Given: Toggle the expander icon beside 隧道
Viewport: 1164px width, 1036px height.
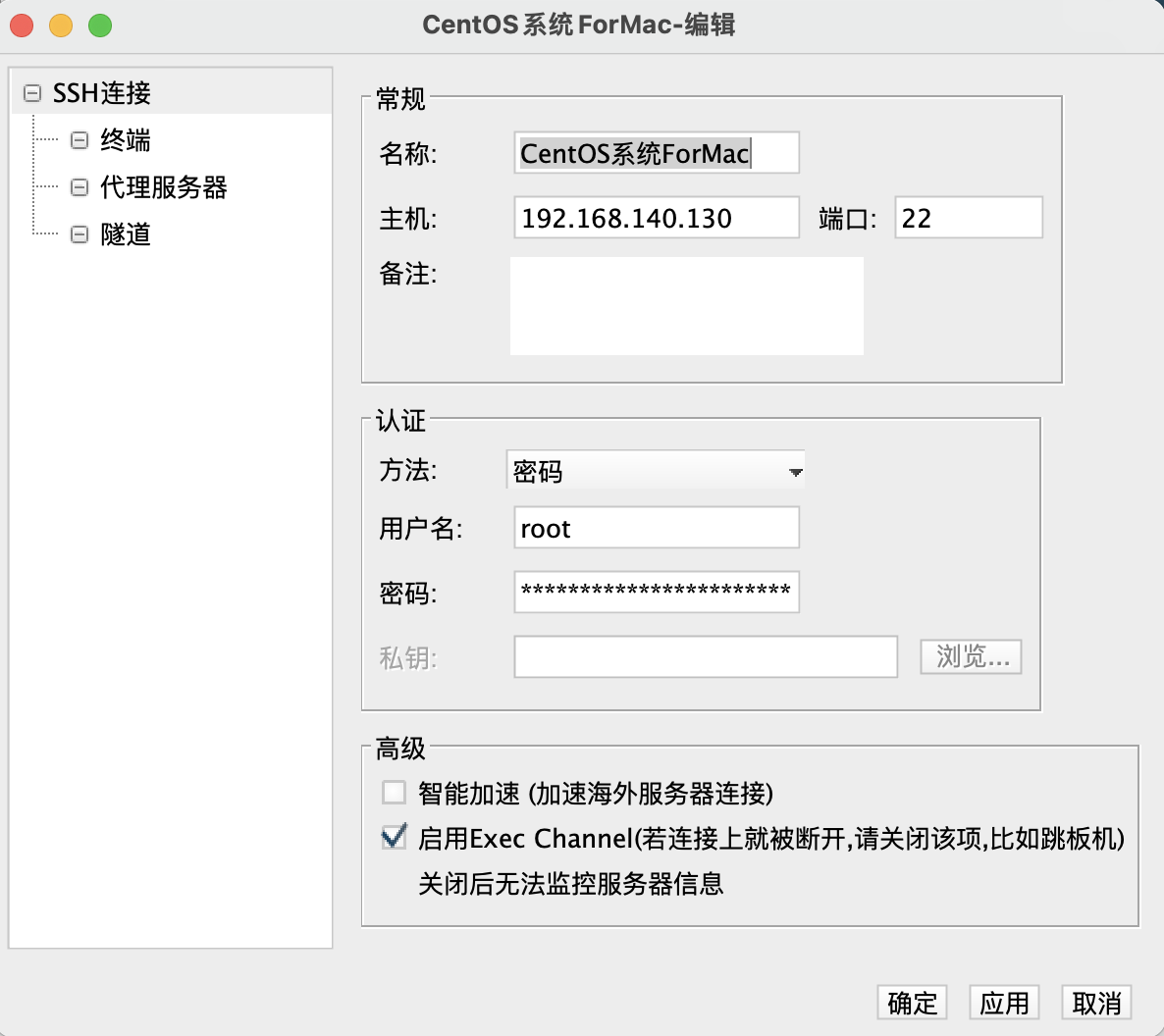Looking at the screenshot, I should [x=79, y=234].
